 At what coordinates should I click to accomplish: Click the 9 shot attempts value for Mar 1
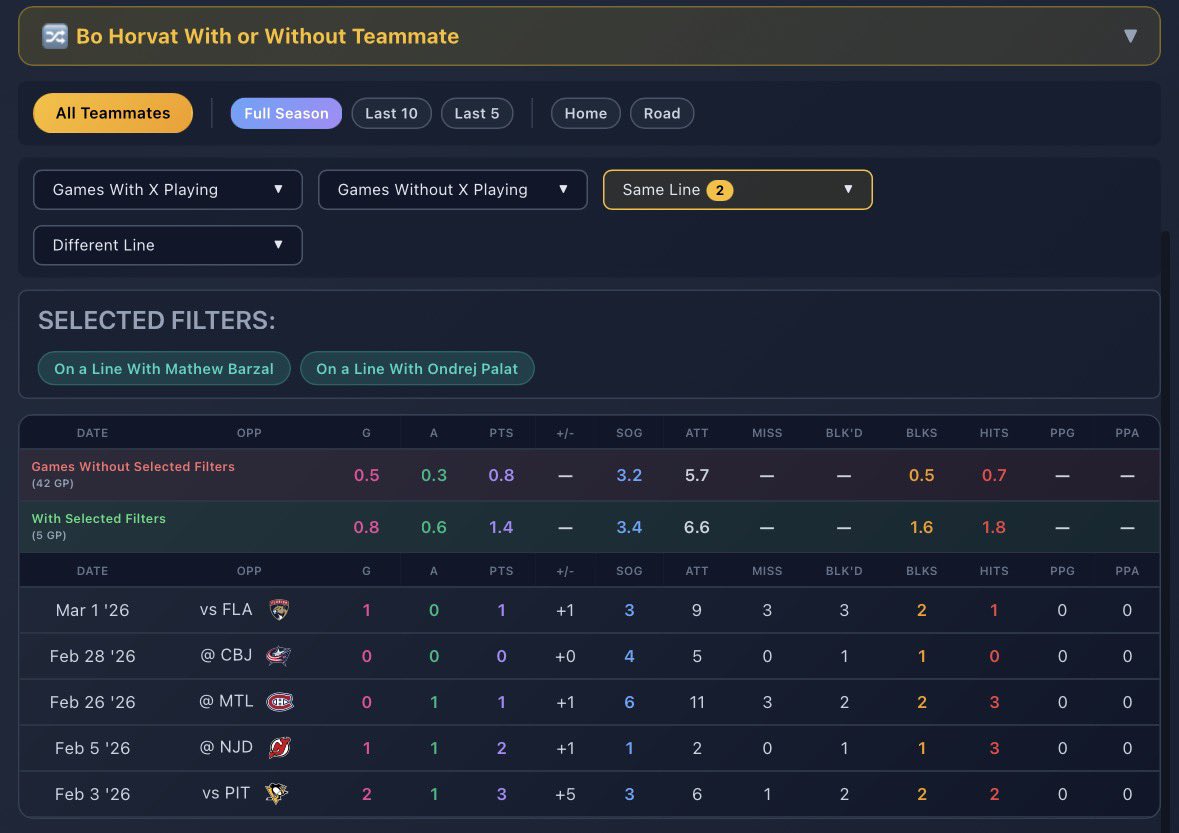click(x=697, y=610)
